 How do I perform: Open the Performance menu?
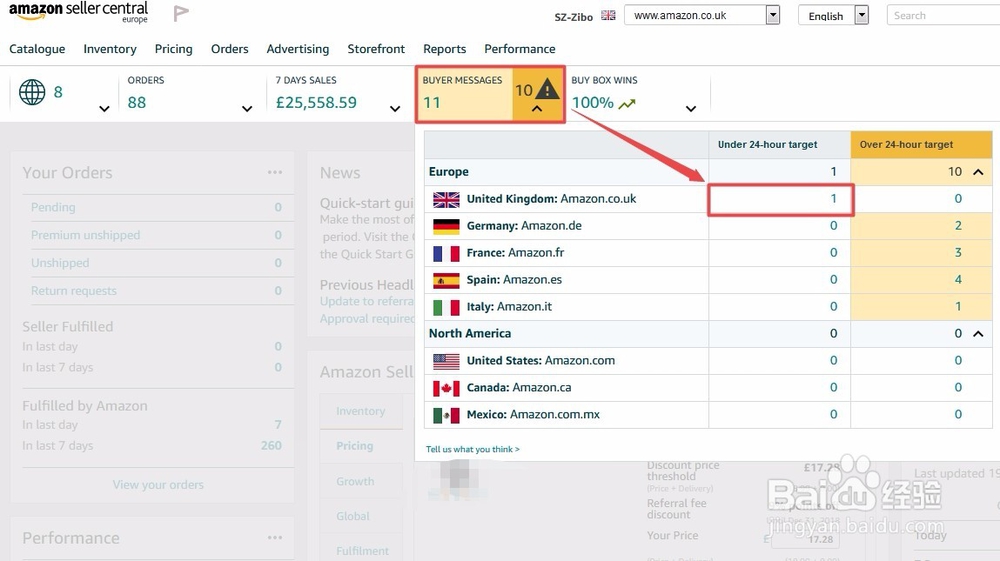pyautogui.click(x=520, y=49)
